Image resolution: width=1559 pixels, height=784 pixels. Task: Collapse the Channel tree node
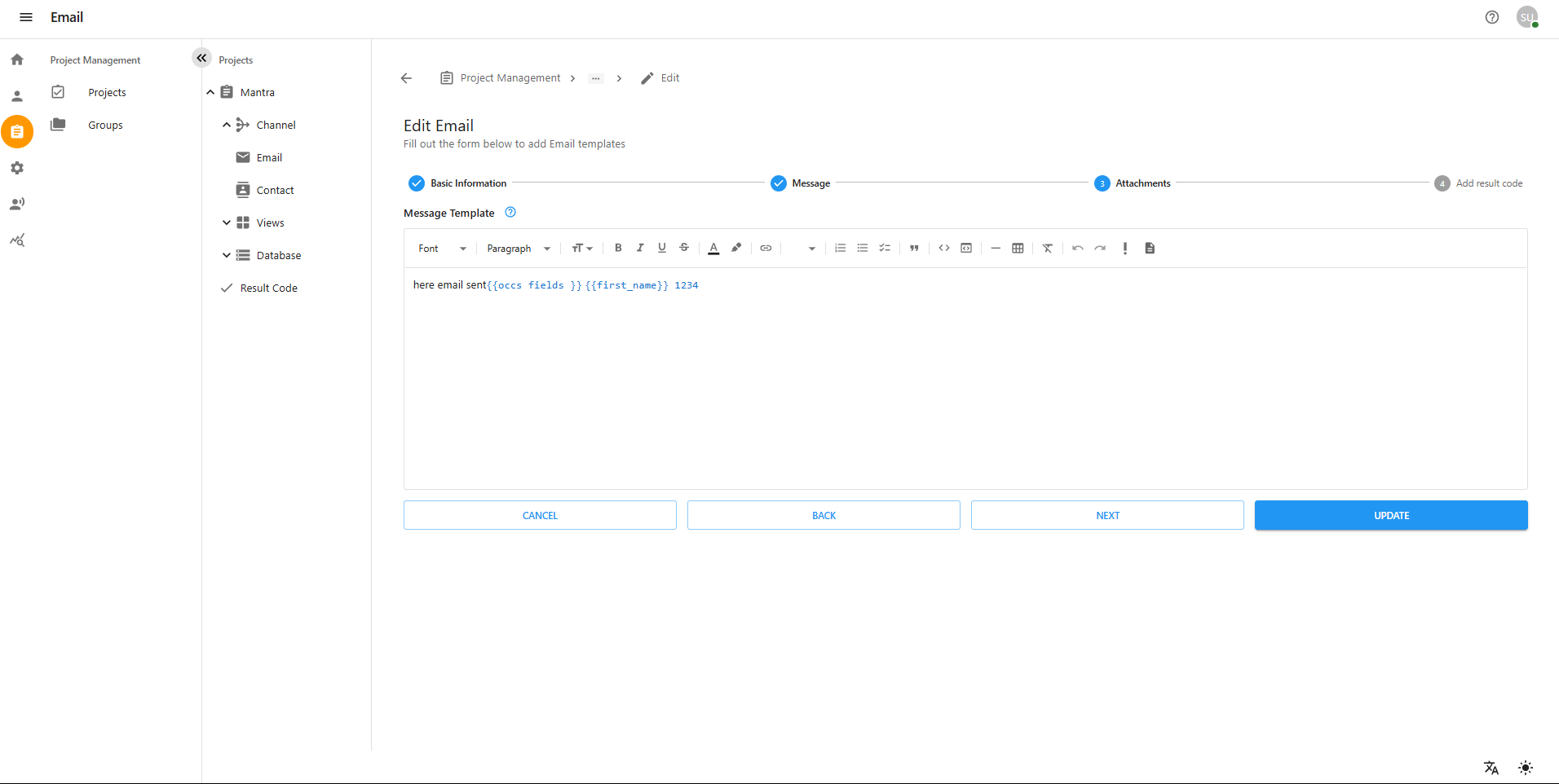tap(227, 125)
